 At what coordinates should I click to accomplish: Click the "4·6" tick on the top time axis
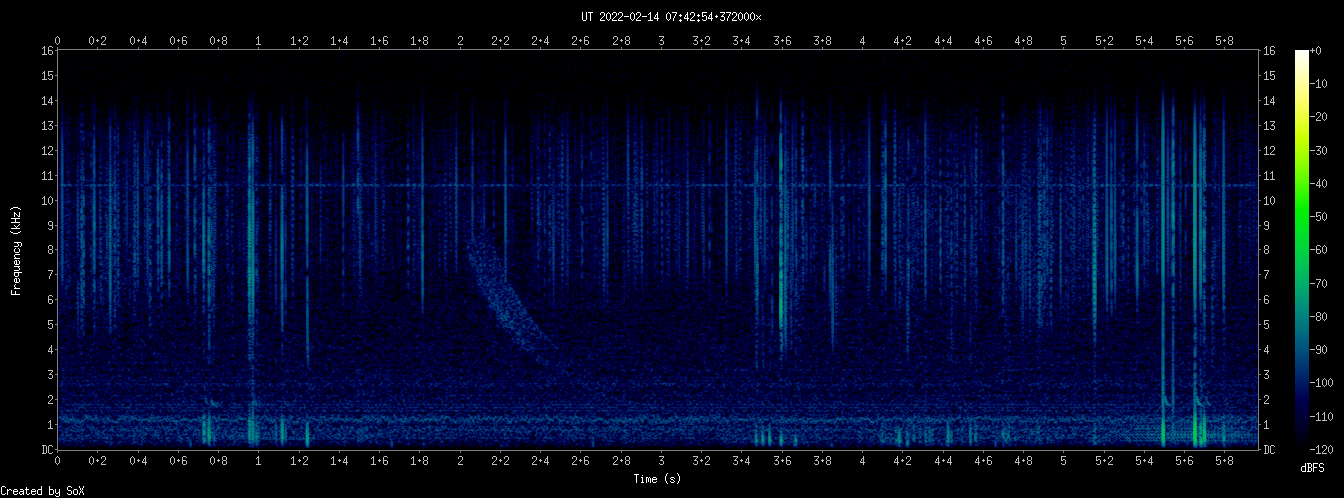(984, 40)
